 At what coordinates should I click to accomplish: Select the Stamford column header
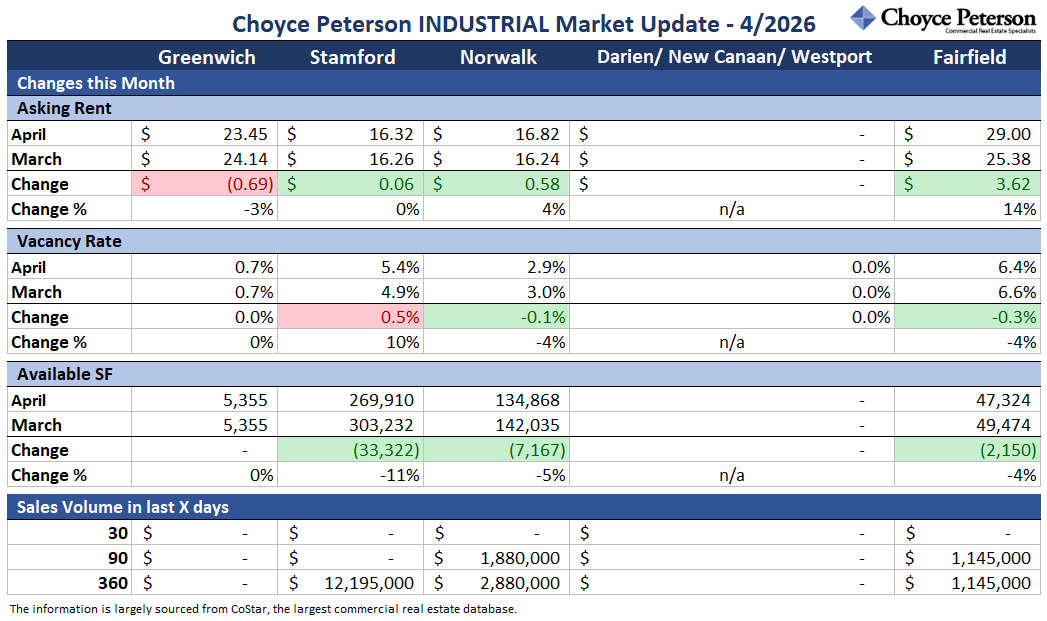point(352,57)
